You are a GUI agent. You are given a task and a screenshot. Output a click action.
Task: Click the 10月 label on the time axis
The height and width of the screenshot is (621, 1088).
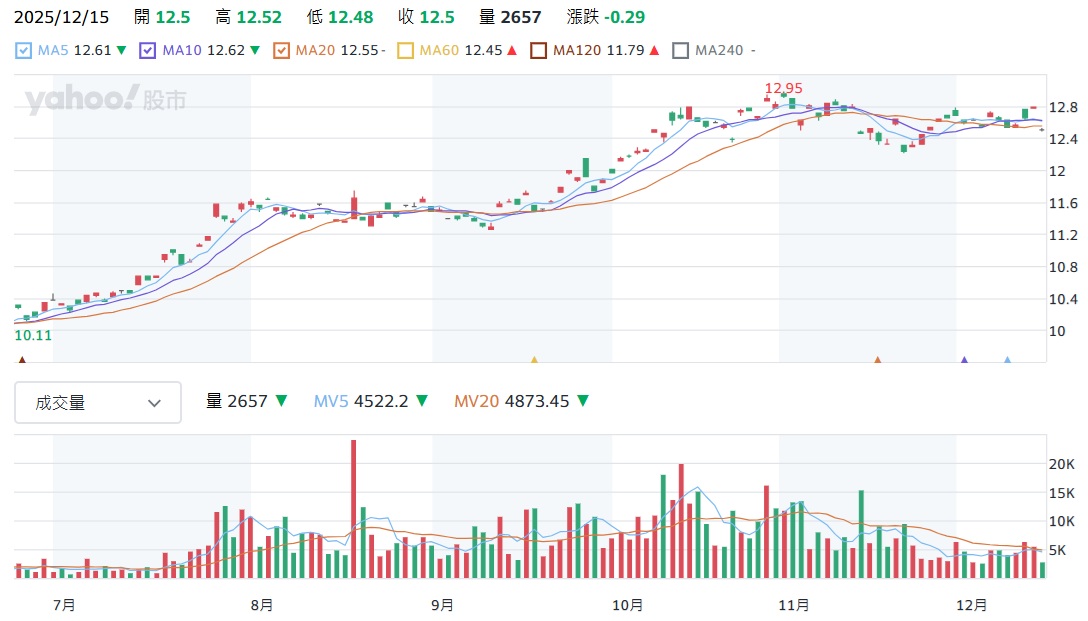click(x=628, y=605)
